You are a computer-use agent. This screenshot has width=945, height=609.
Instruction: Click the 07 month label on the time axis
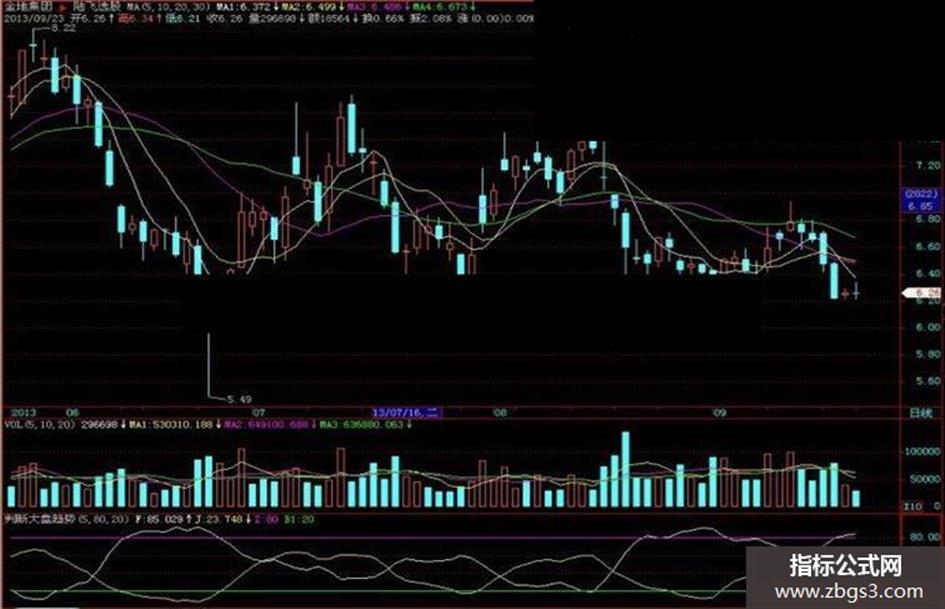(x=259, y=413)
